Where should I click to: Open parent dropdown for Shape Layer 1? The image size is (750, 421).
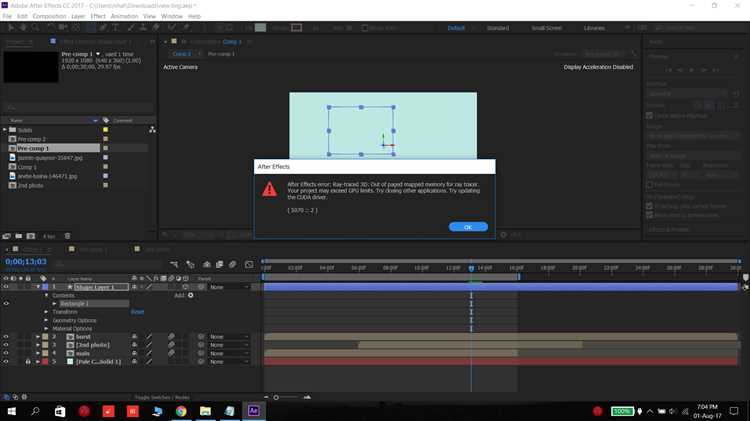coord(230,287)
